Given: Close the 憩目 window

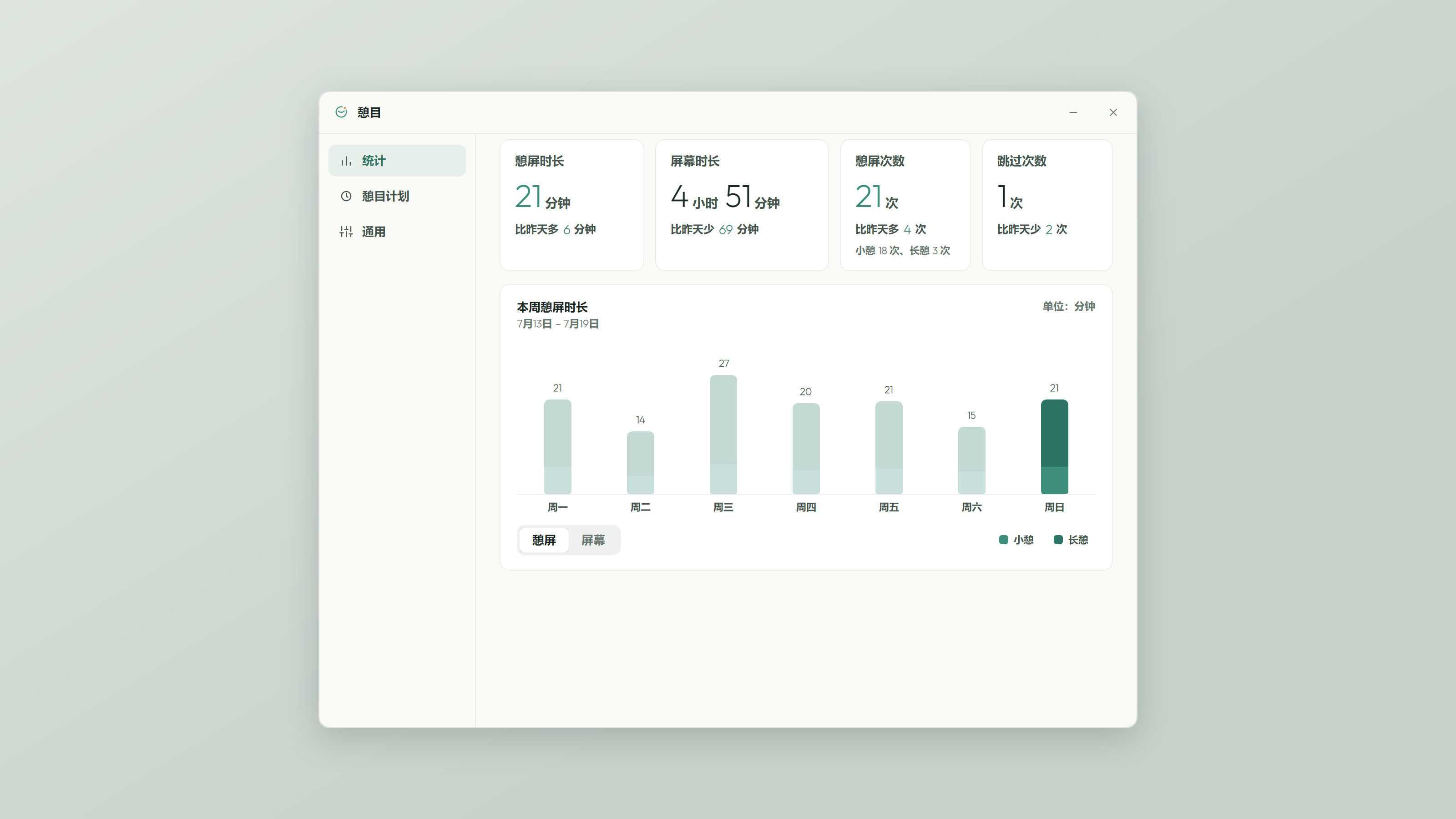Looking at the screenshot, I should click(1113, 112).
